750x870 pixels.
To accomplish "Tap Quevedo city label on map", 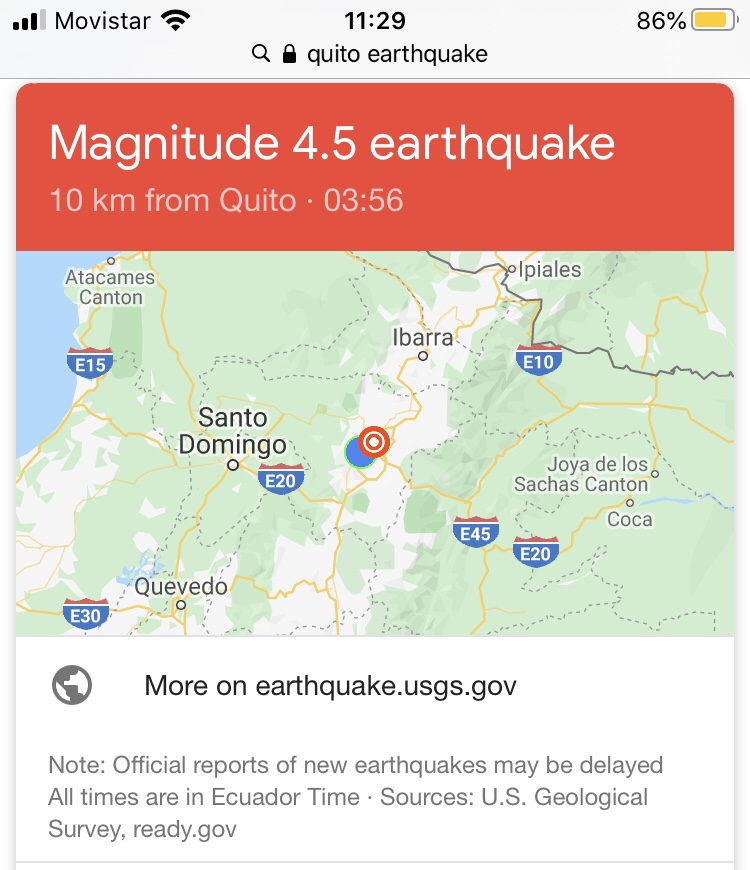I will (181, 587).
